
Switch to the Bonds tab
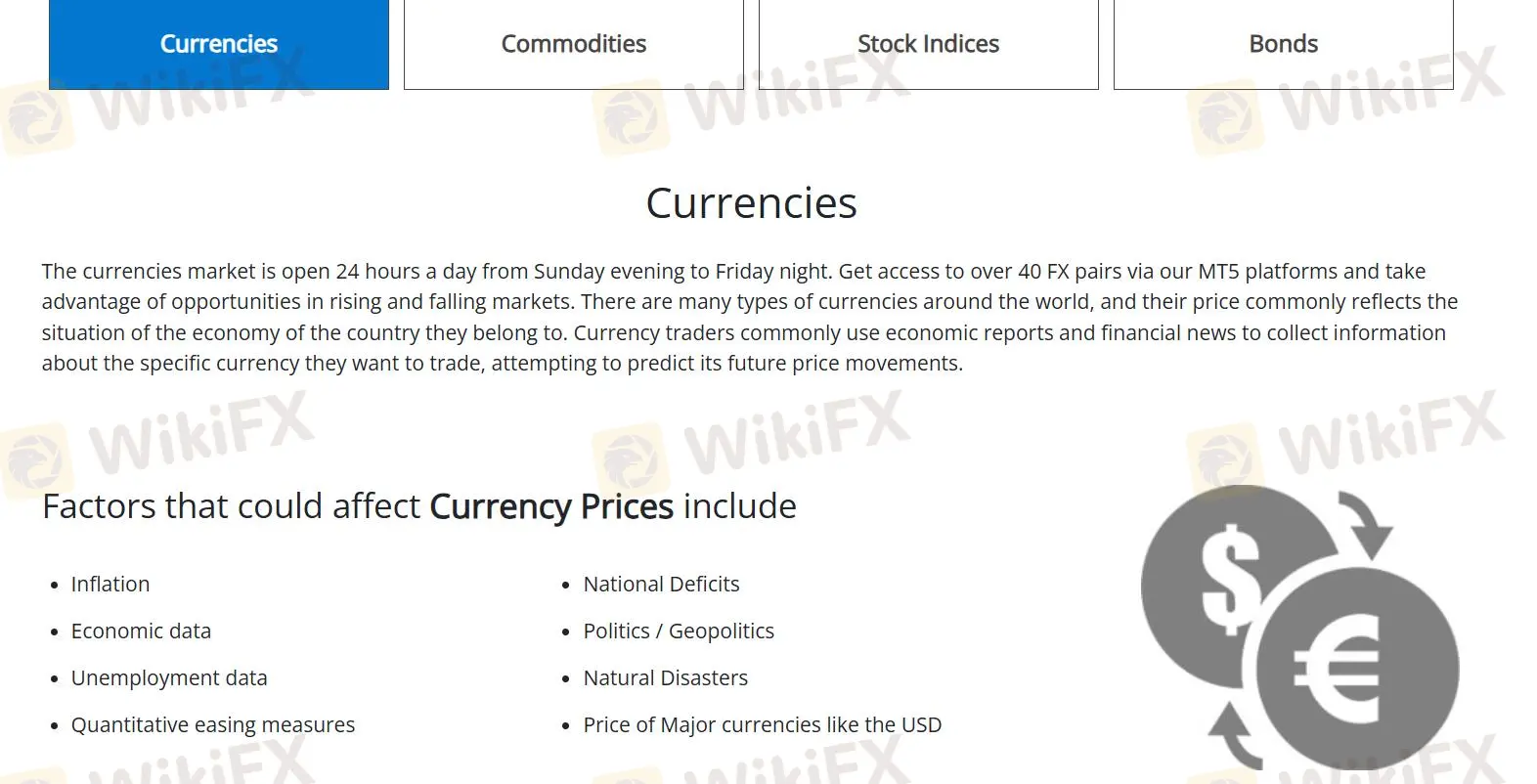tap(1284, 44)
